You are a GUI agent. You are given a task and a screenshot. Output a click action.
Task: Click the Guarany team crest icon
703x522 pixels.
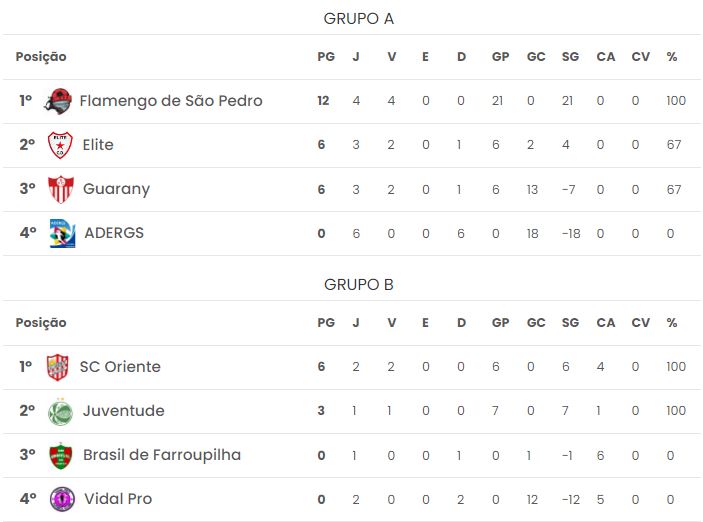[61, 189]
